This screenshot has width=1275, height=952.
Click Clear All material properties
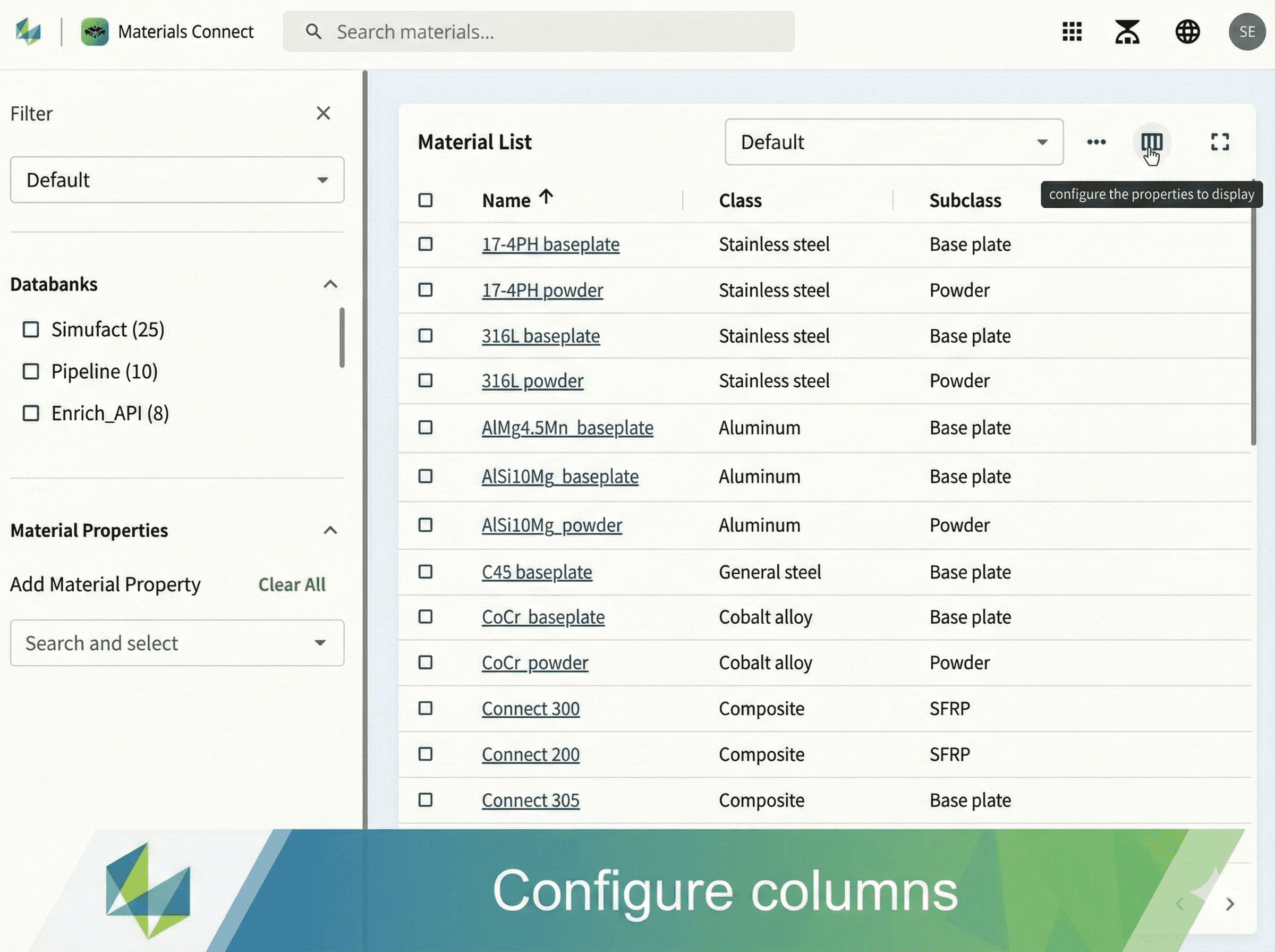click(292, 584)
